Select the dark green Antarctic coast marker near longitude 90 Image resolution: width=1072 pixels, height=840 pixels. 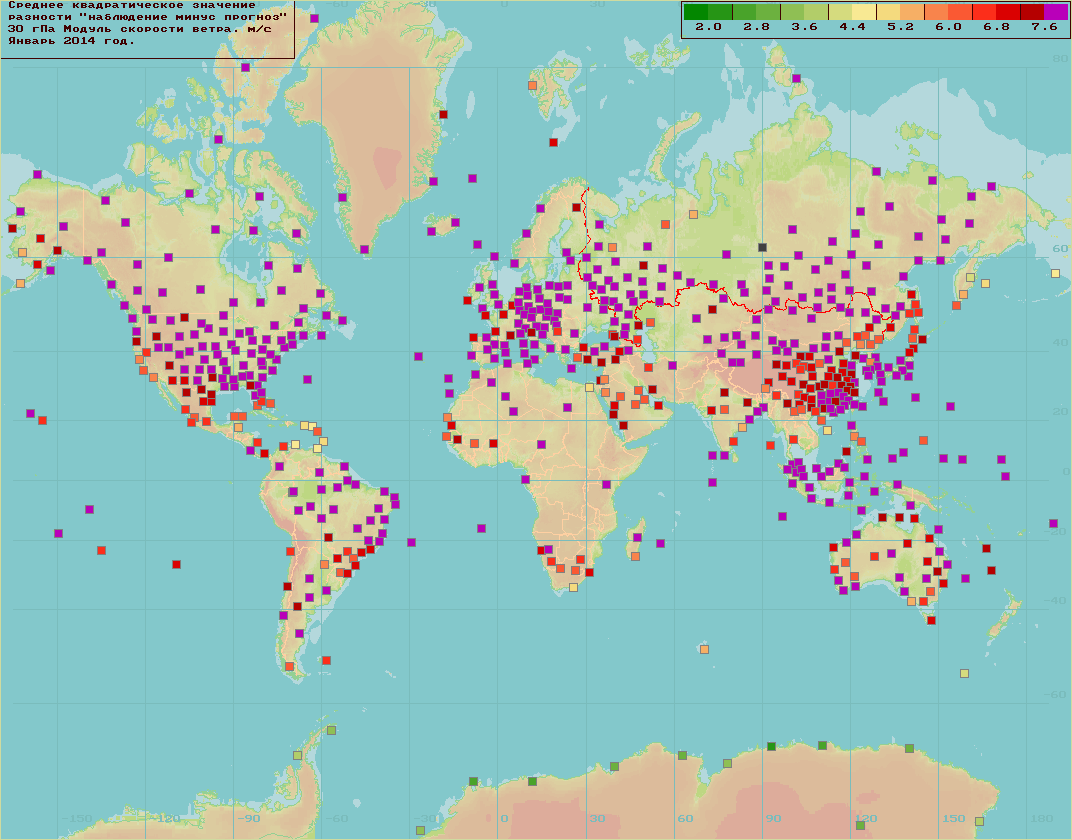[771, 746]
